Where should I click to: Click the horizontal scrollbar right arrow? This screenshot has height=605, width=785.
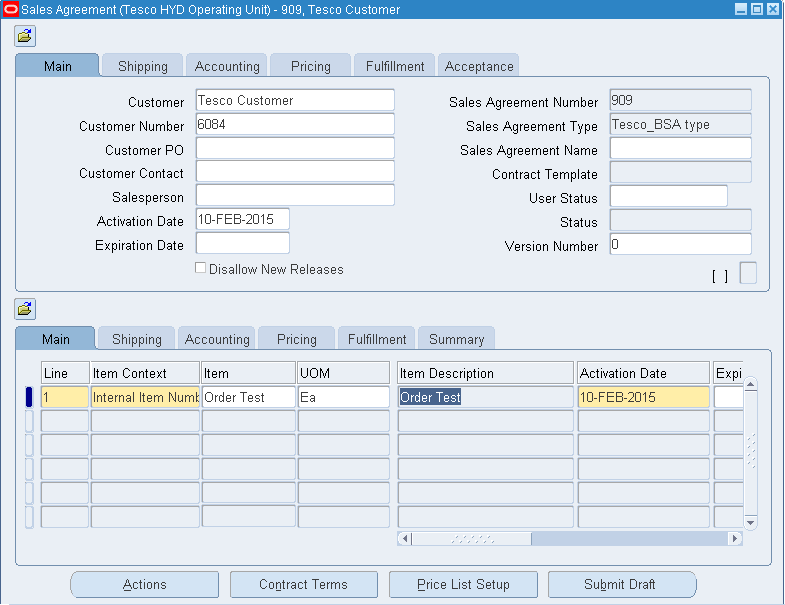[x=734, y=539]
